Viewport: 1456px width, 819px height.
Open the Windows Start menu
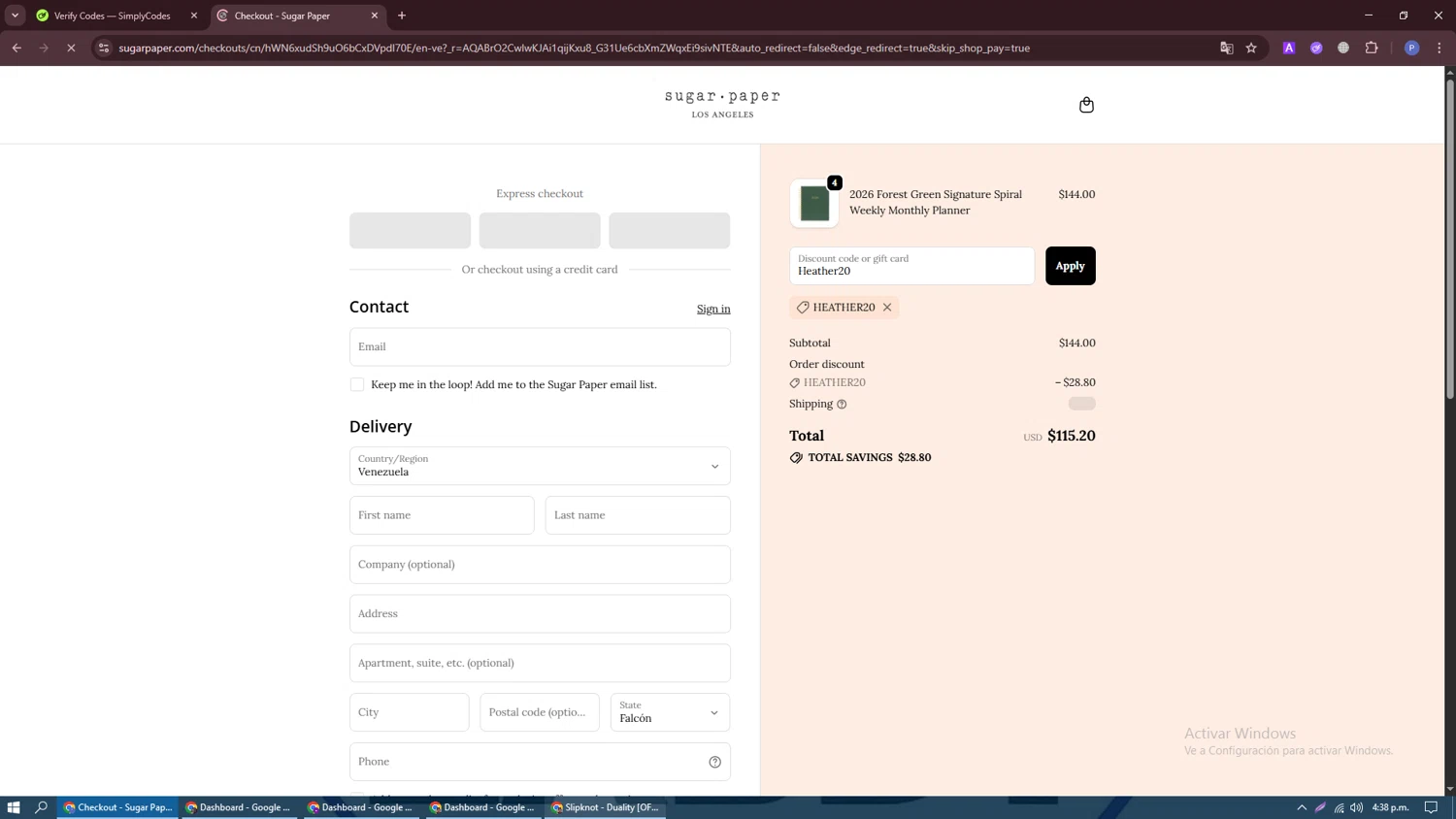pyautogui.click(x=14, y=807)
